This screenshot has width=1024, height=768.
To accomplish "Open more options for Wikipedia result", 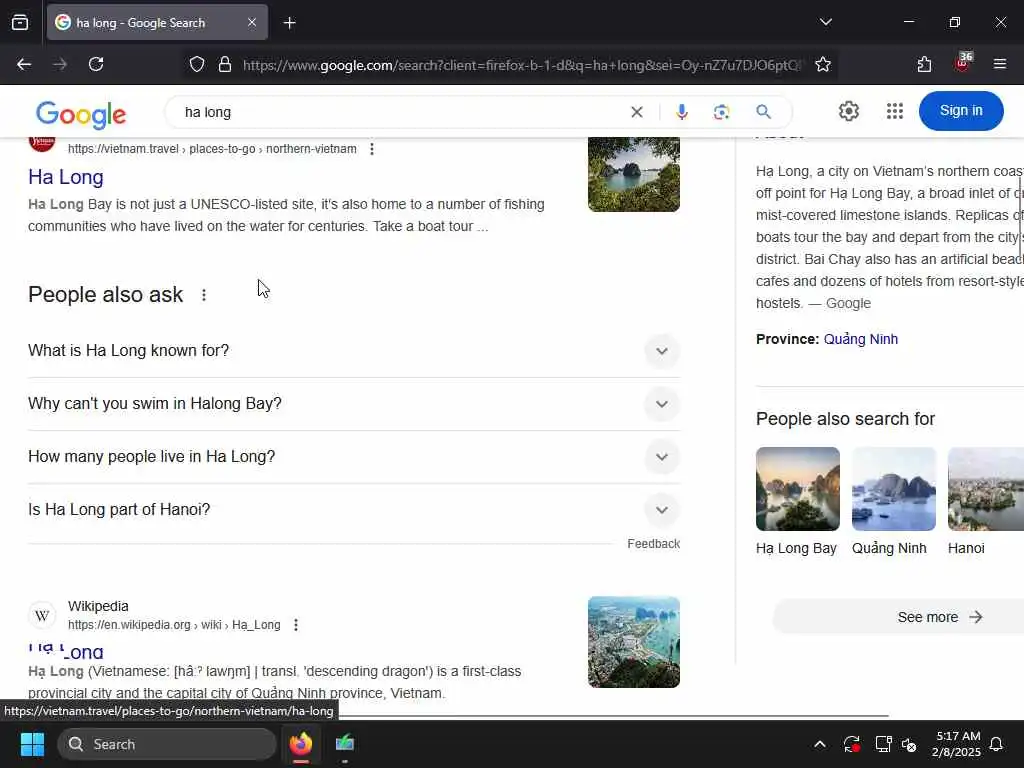I will pyautogui.click(x=296, y=625).
